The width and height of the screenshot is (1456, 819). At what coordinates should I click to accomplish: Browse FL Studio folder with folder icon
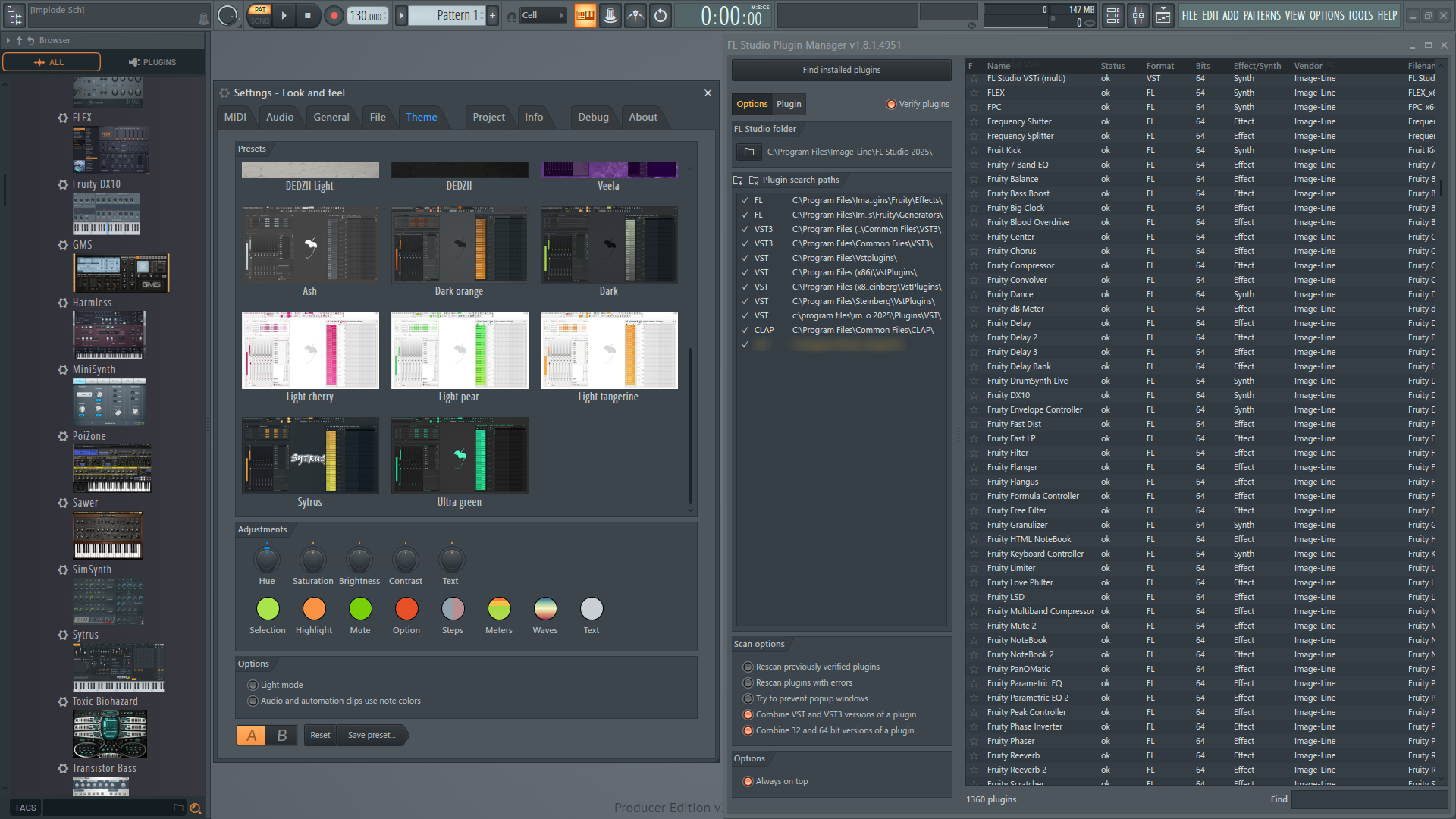tap(749, 152)
